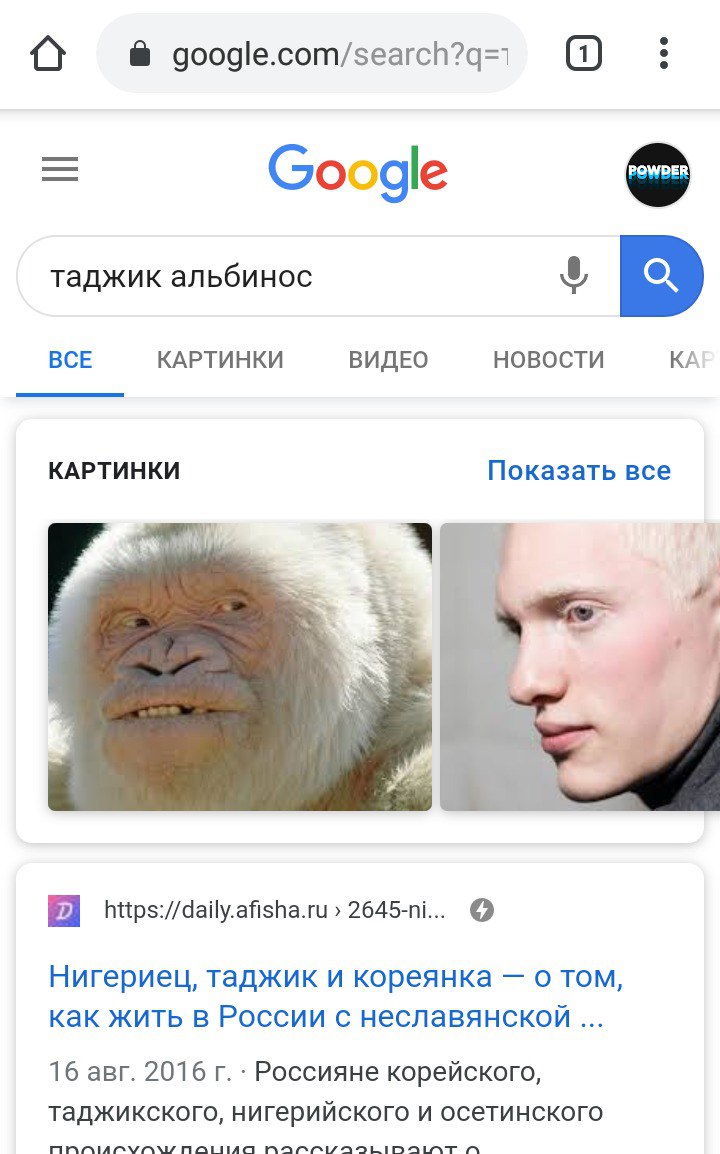Open the tab switcher showing 1 tab
This screenshot has height=1154, width=720.
(x=584, y=54)
